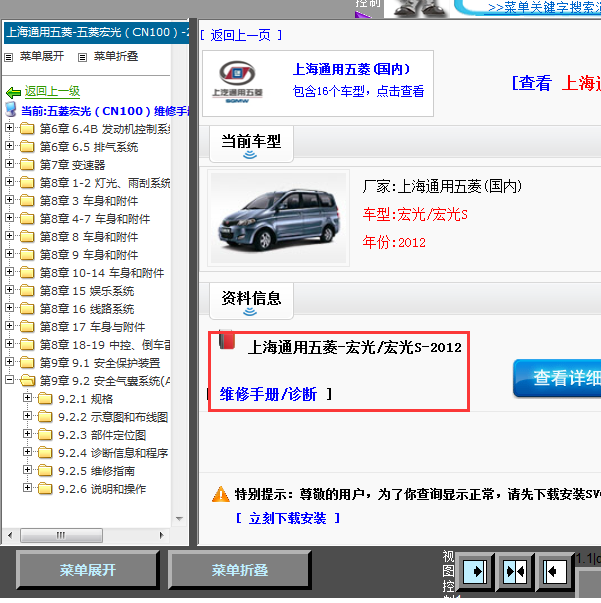Image resolution: width=601 pixels, height=603 pixels.
Task: Click the tree panel scroll-down arrow
Action: click(179, 519)
